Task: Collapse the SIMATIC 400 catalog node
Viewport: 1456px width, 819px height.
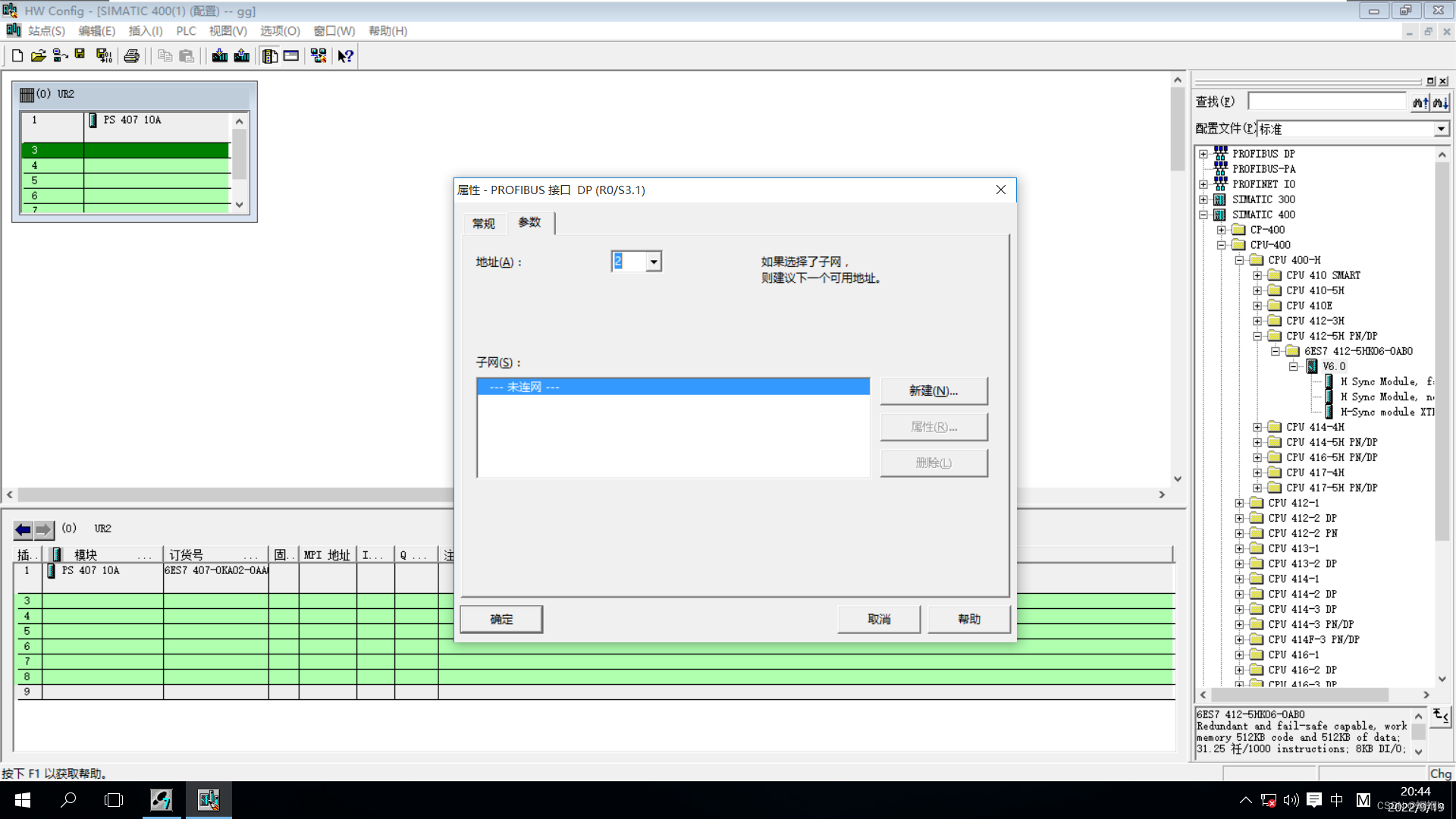Action: pyautogui.click(x=1203, y=215)
